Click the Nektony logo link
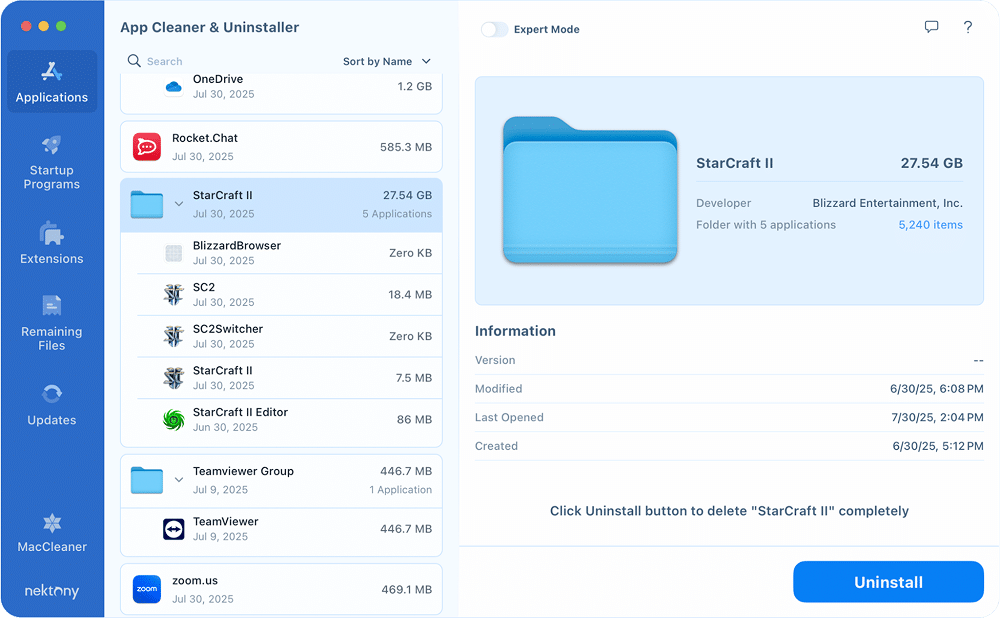This screenshot has width=1000, height=618. pyautogui.click(x=52, y=591)
